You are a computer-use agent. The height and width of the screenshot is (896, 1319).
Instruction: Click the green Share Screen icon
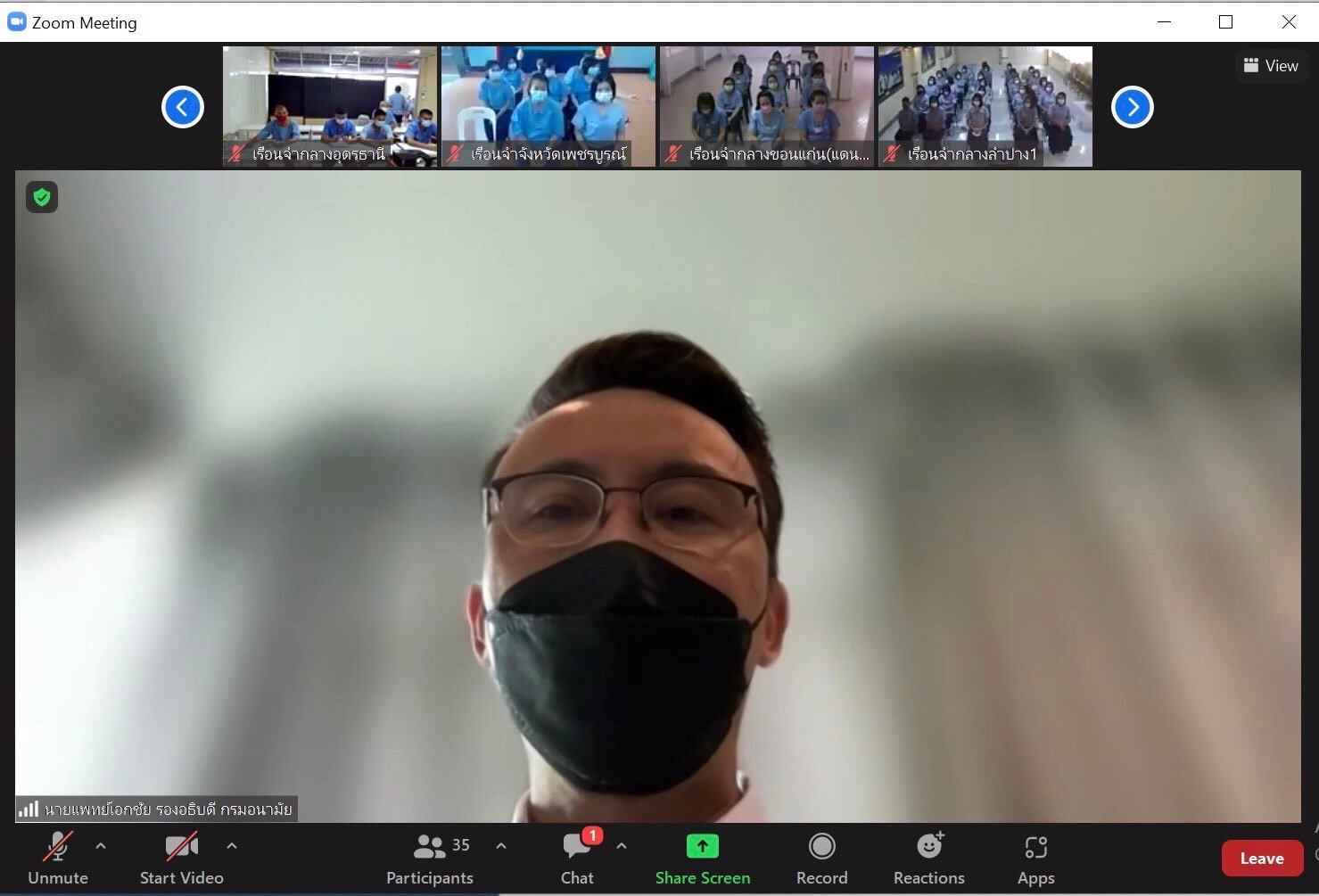[x=703, y=846]
